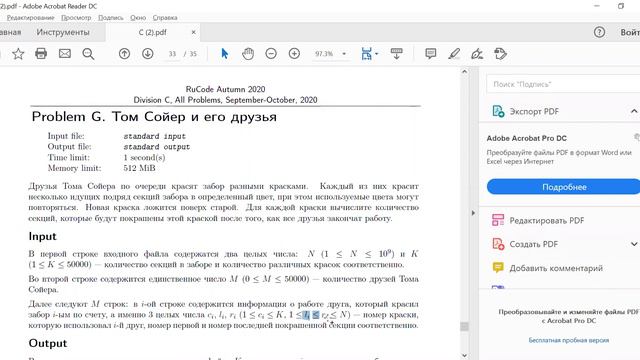Open the Подпись menu
The width and height of the screenshot is (640, 360).
pyautogui.click(x=111, y=18)
